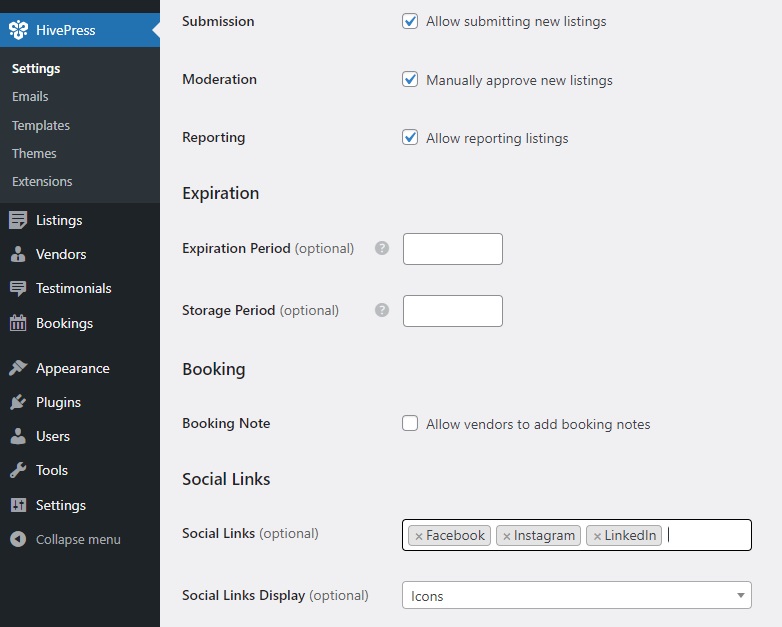Click the Bookings calendar icon
Viewport: 782px width, 627px height.
point(18,323)
